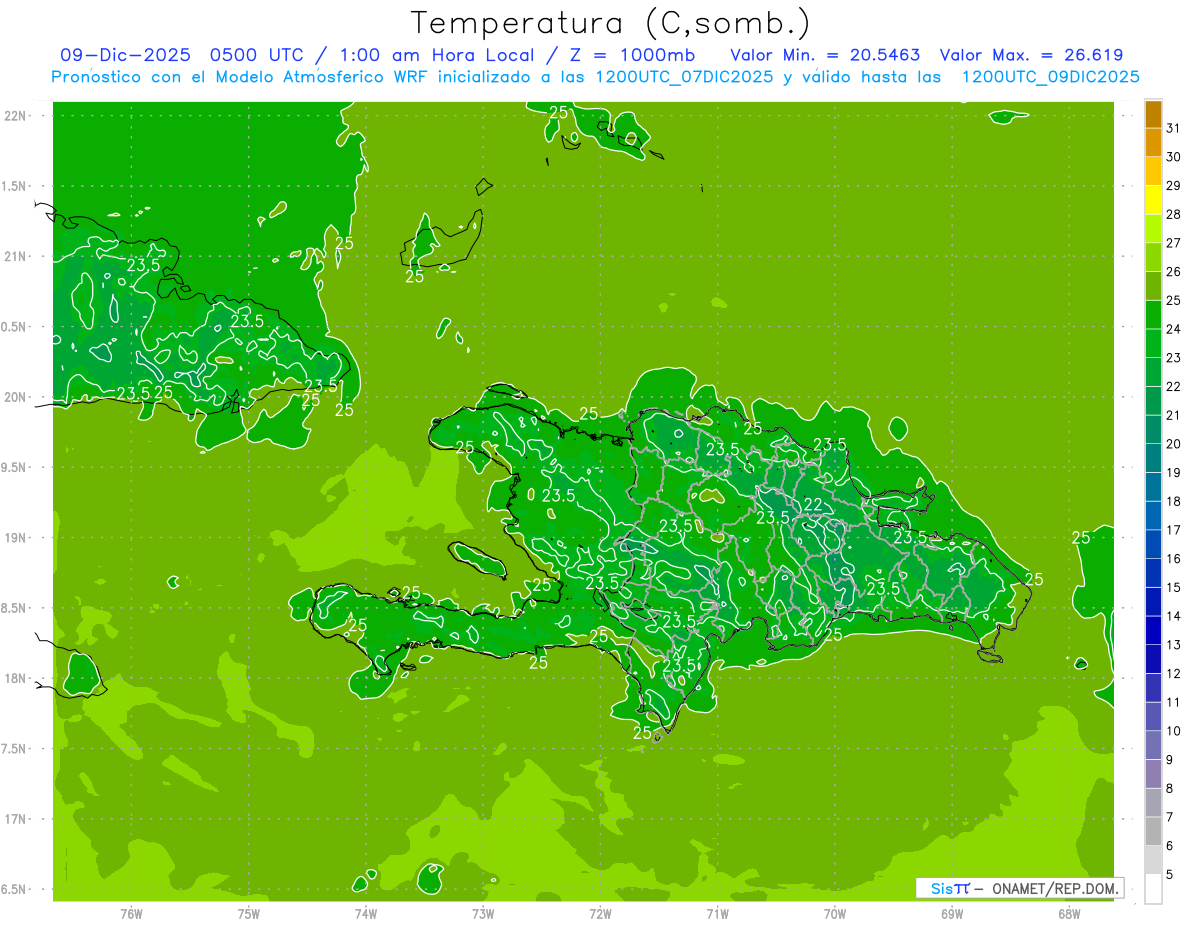Screen dimensions: 1200x927
Task: Click the "76W" longitude axis label
Action: [131, 914]
